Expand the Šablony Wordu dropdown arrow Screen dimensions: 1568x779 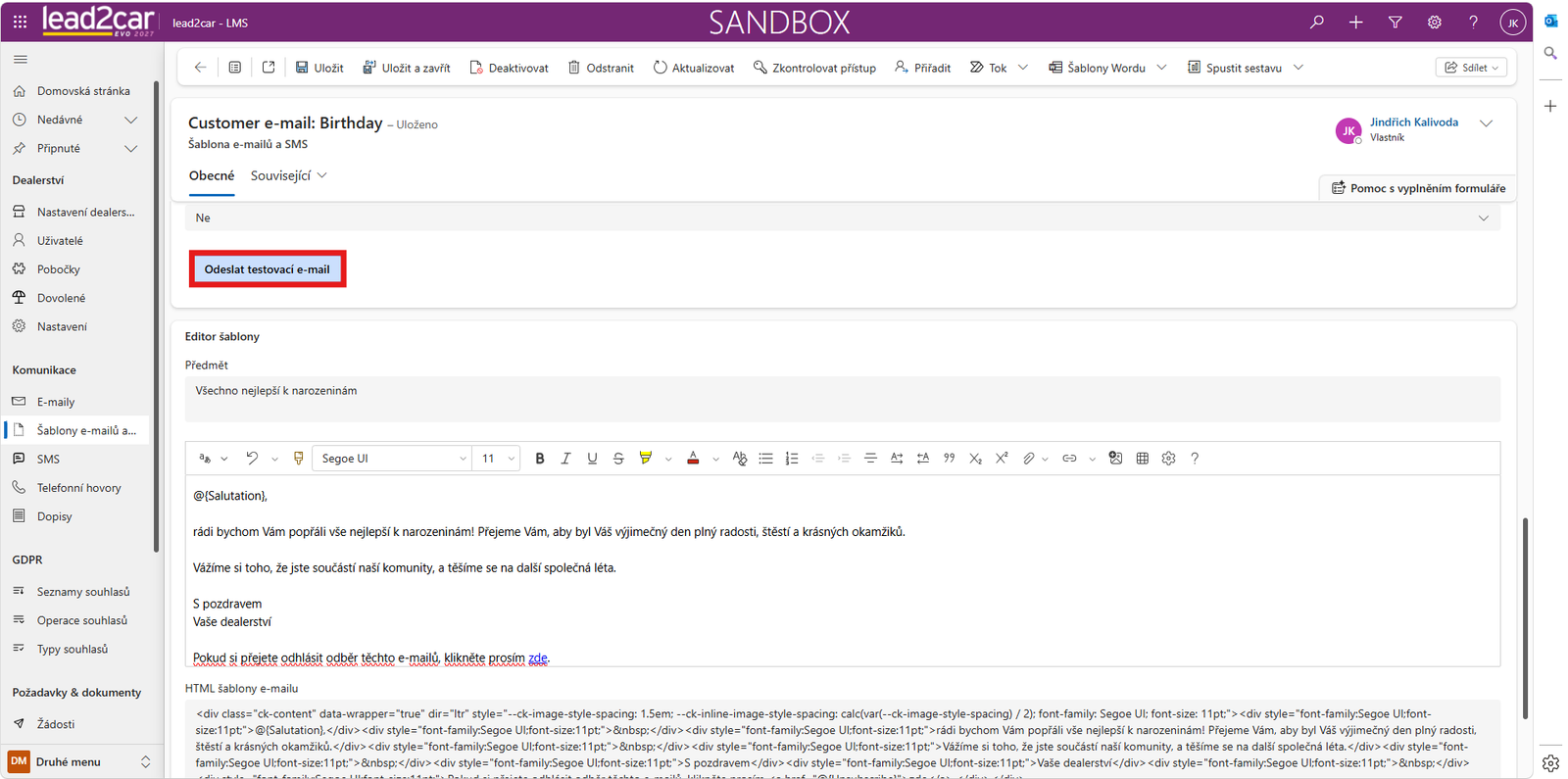click(1162, 68)
